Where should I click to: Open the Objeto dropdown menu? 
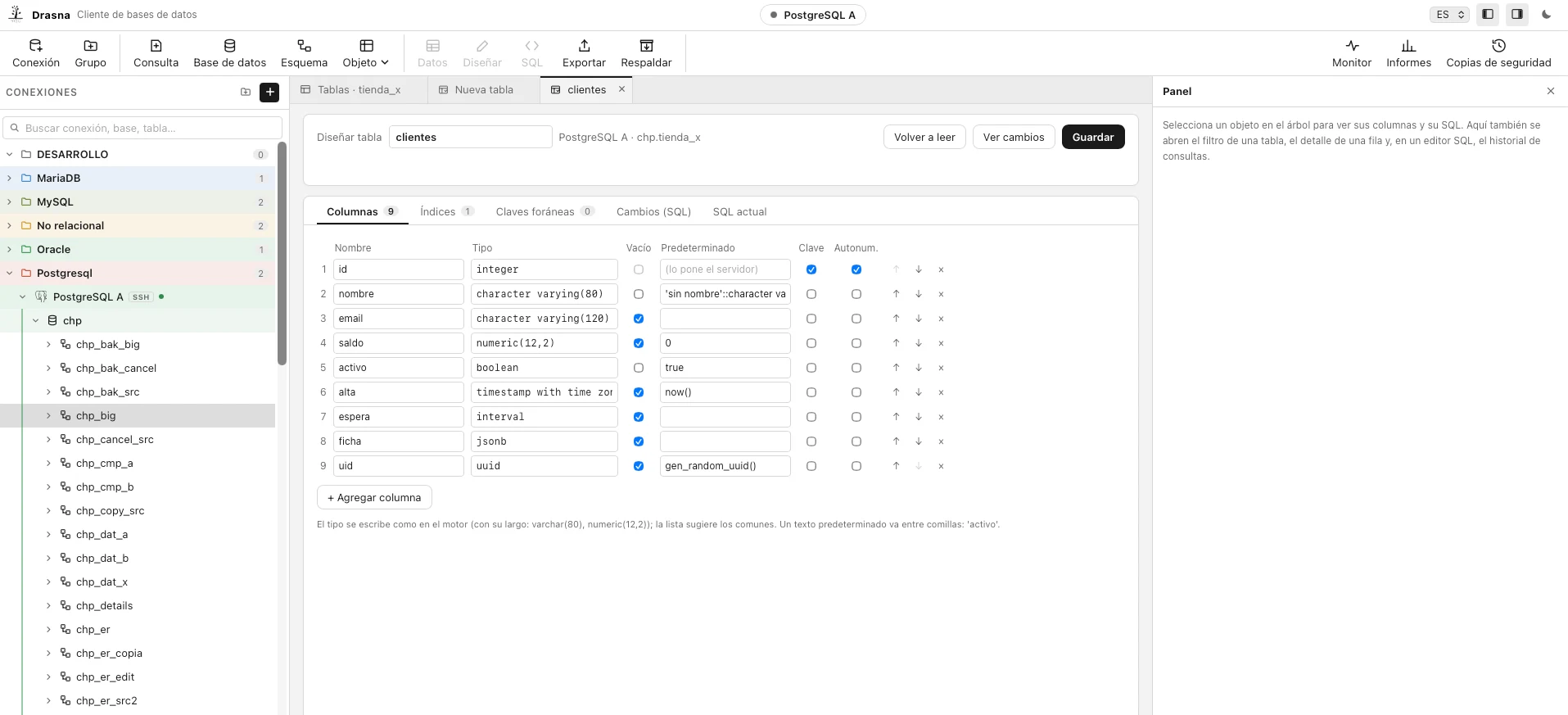click(366, 53)
